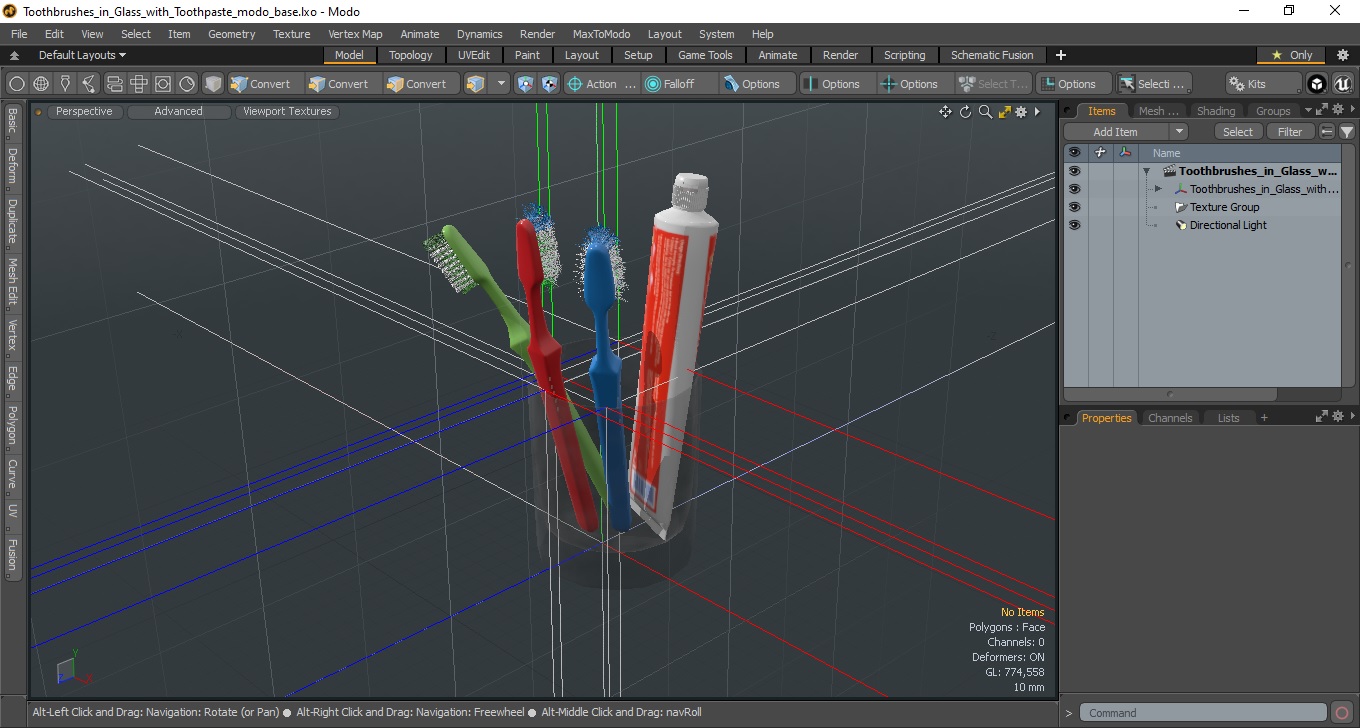Toggle the viewport orange dot indicator
1360x728 pixels.
click(39, 112)
